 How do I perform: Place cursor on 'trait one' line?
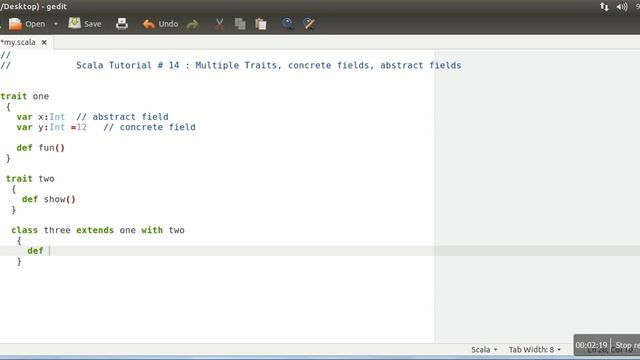24,96
